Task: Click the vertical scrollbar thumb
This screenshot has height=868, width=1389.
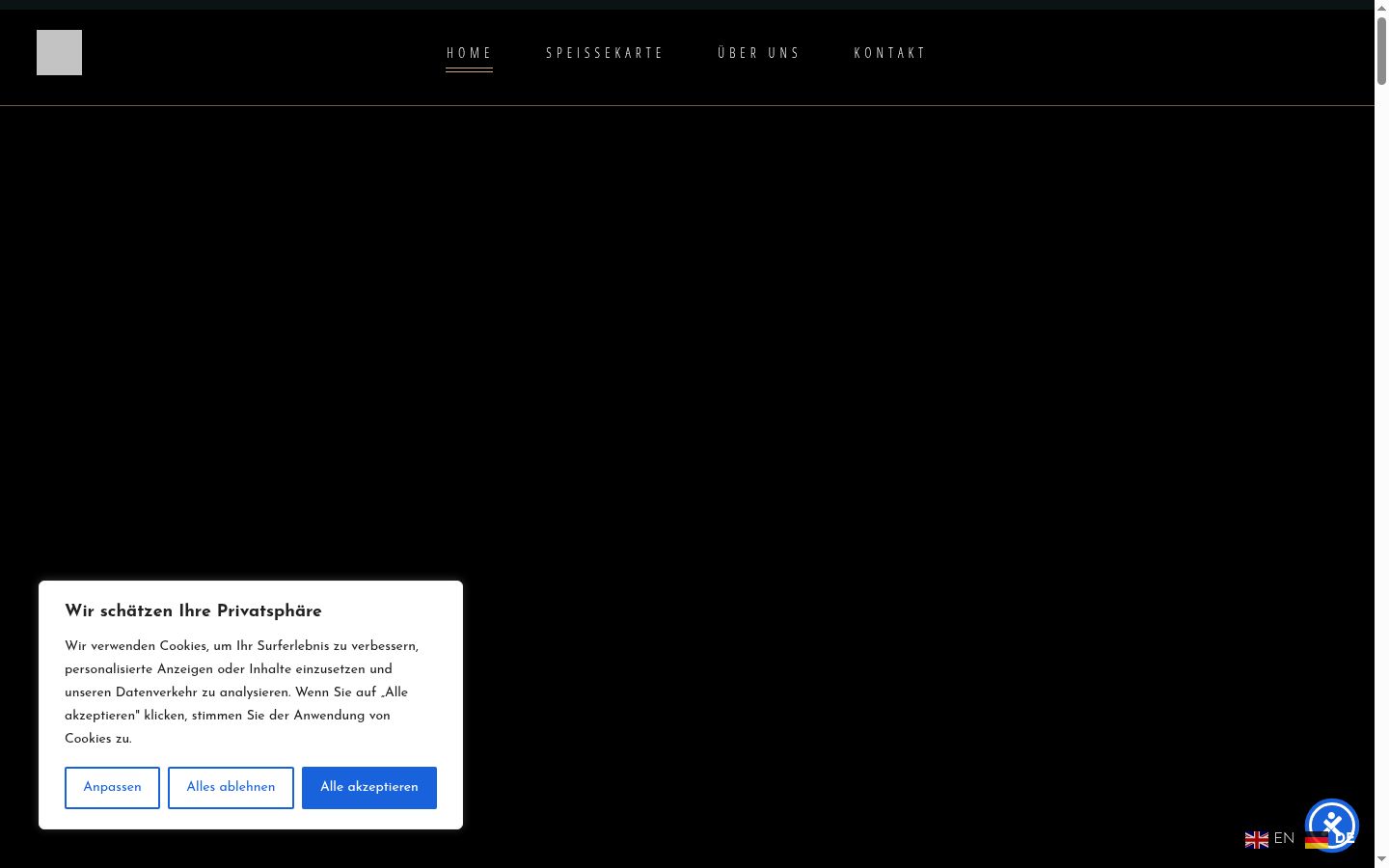Action: (1381, 50)
